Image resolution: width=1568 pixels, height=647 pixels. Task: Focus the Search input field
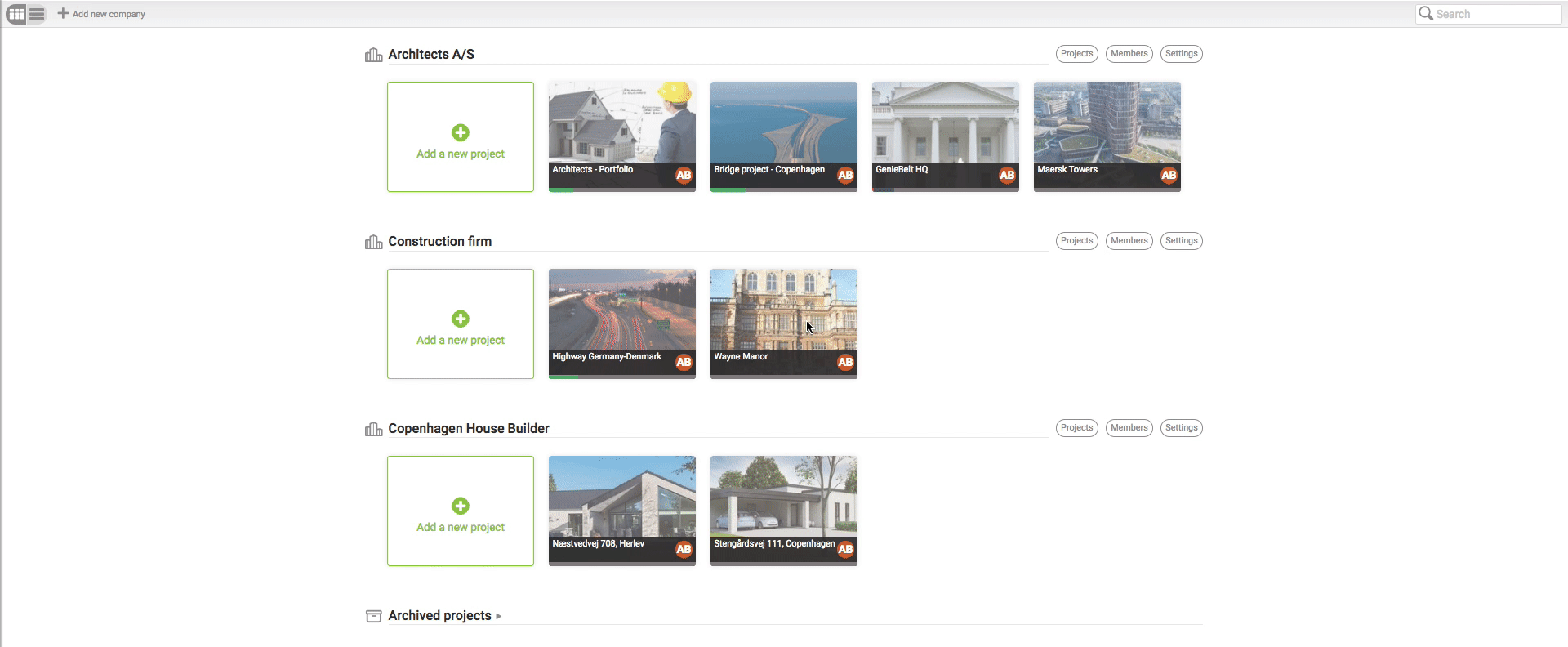coord(1488,14)
